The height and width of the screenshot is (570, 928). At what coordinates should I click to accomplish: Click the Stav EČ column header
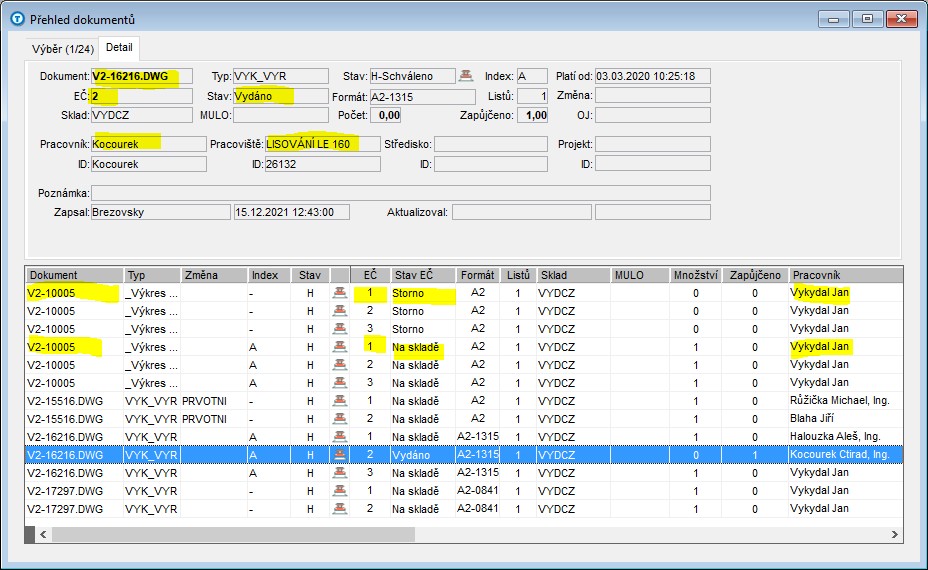(x=423, y=275)
